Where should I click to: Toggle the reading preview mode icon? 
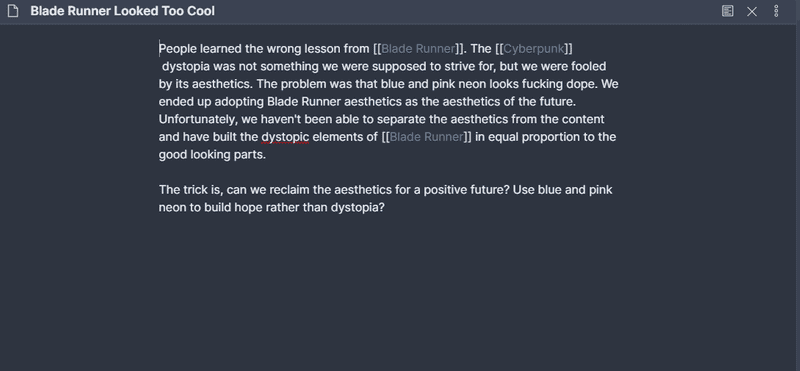pos(728,11)
